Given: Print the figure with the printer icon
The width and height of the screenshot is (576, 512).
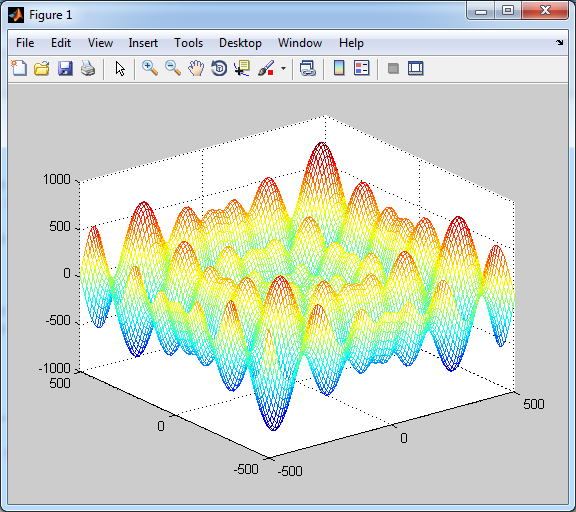Looking at the screenshot, I should [x=88, y=68].
